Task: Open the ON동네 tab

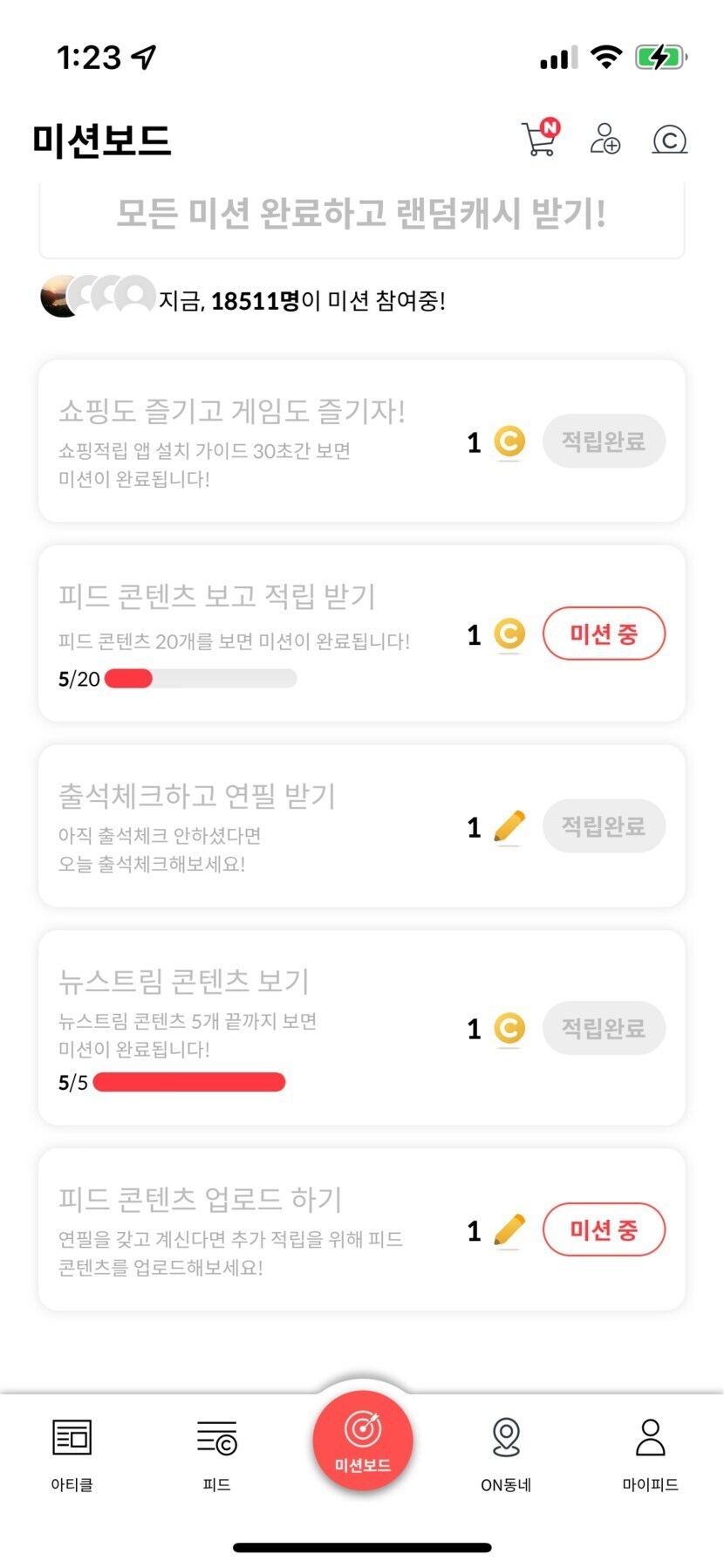Action: 506,1455
